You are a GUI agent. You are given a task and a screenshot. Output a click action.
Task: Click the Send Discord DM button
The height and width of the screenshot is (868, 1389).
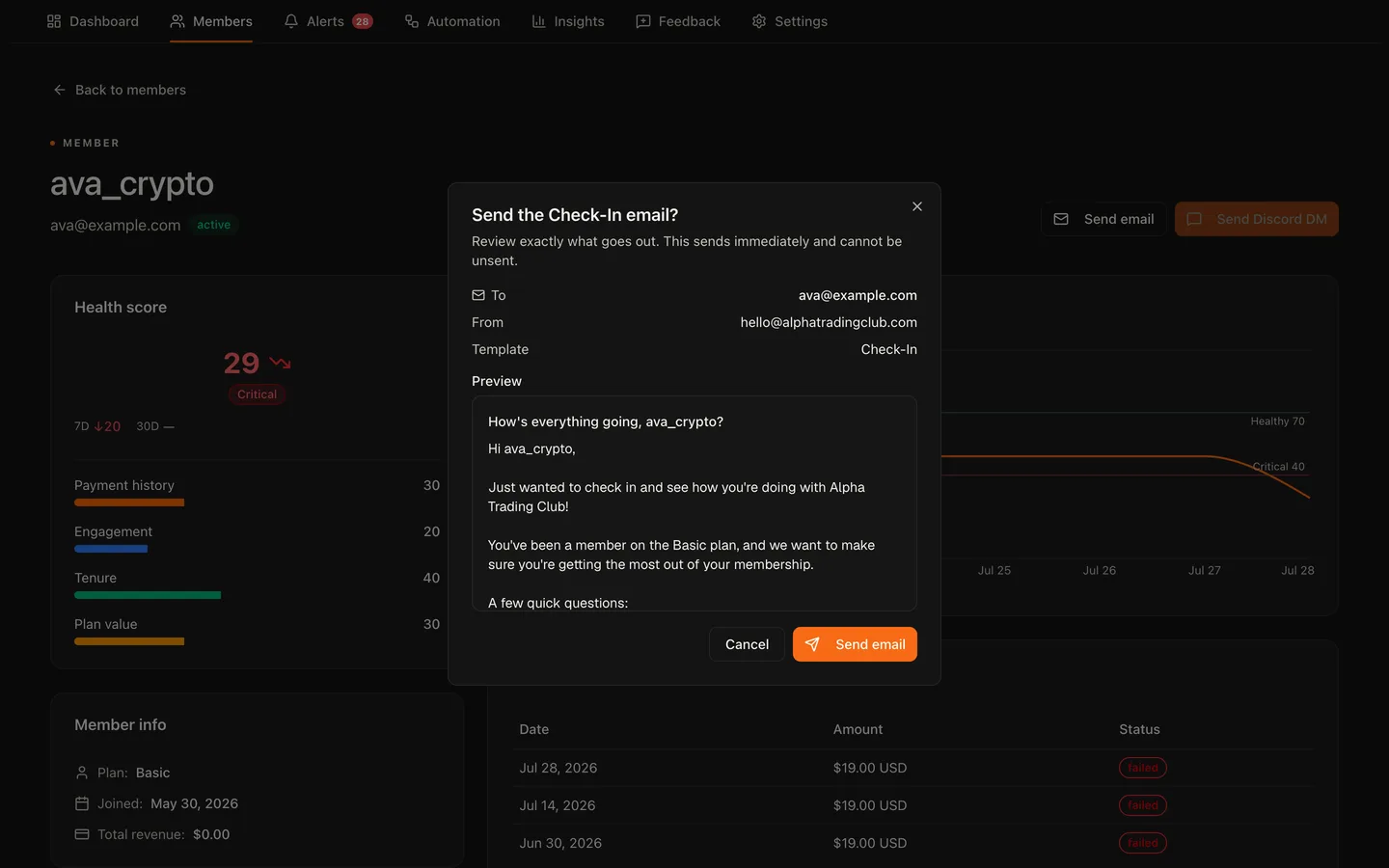coord(1257,219)
